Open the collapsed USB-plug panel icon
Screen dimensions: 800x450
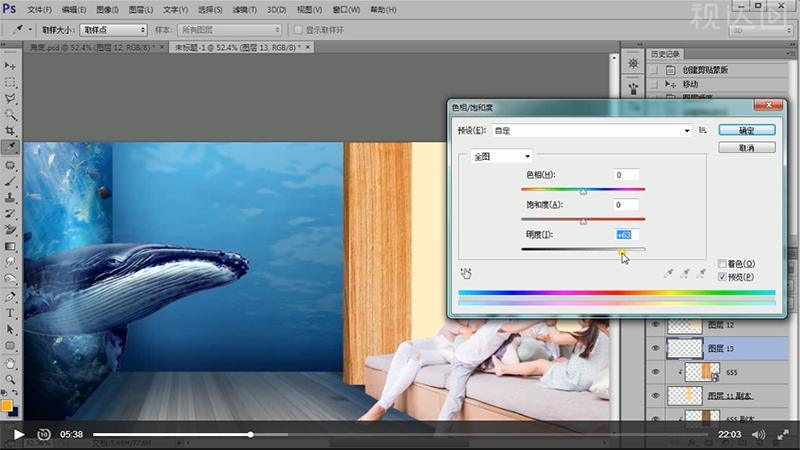pyautogui.click(x=633, y=89)
